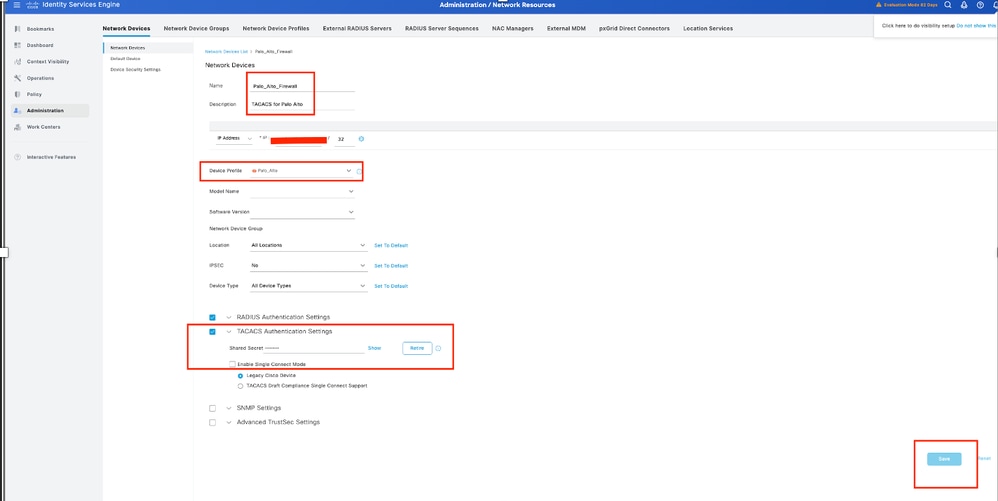This screenshot has height=501, width=998.
Task: Open the help question mark icon
Action: [x=980, y=4]
